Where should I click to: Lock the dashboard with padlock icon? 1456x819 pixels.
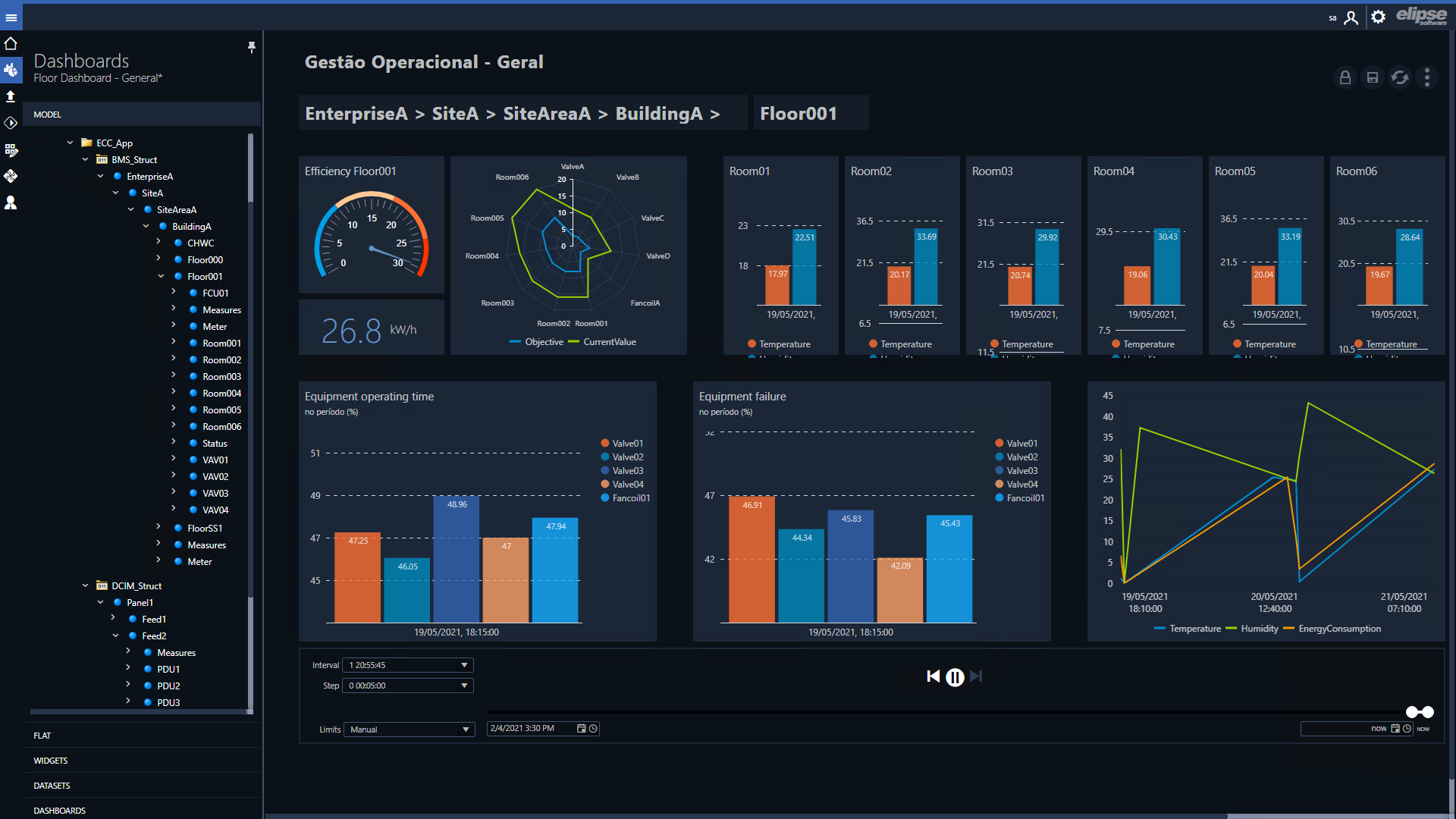tap(1345, 77)
